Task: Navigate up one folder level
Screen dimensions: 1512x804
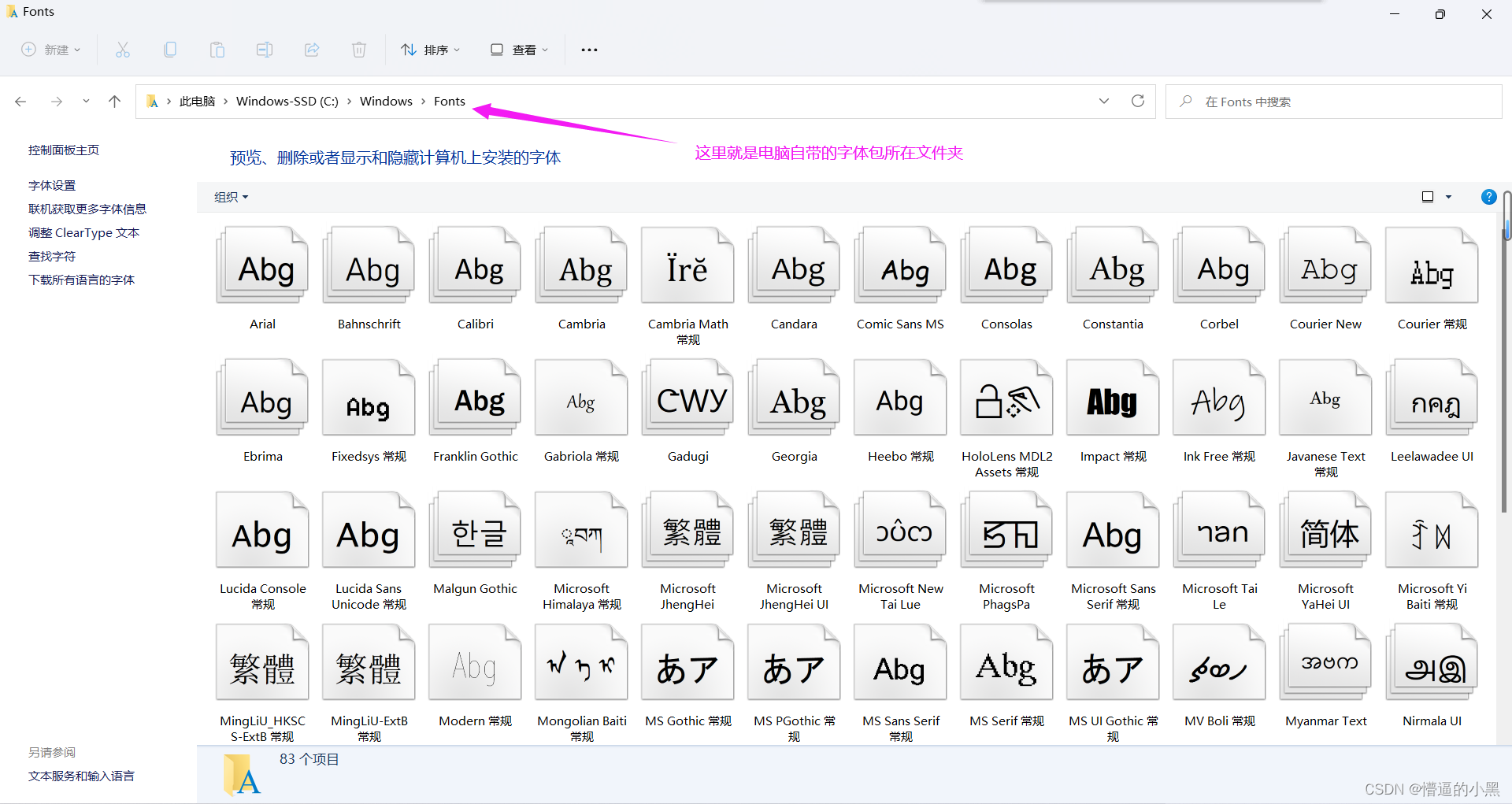Action: click(x=115, y=102)
